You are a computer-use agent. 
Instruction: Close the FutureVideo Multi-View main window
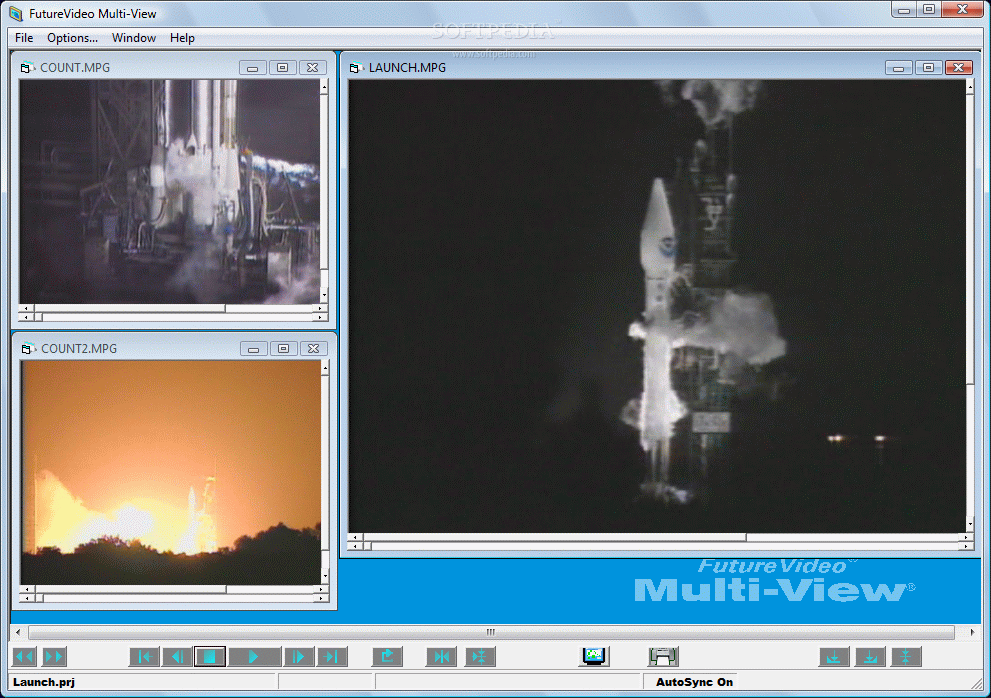coord(962,9)
